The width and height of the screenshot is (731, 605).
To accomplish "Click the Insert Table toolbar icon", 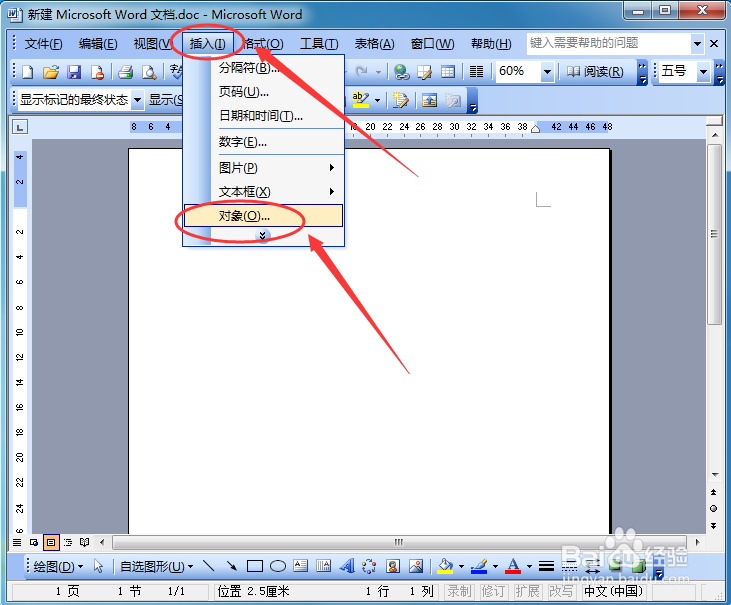I will [448, 72].
